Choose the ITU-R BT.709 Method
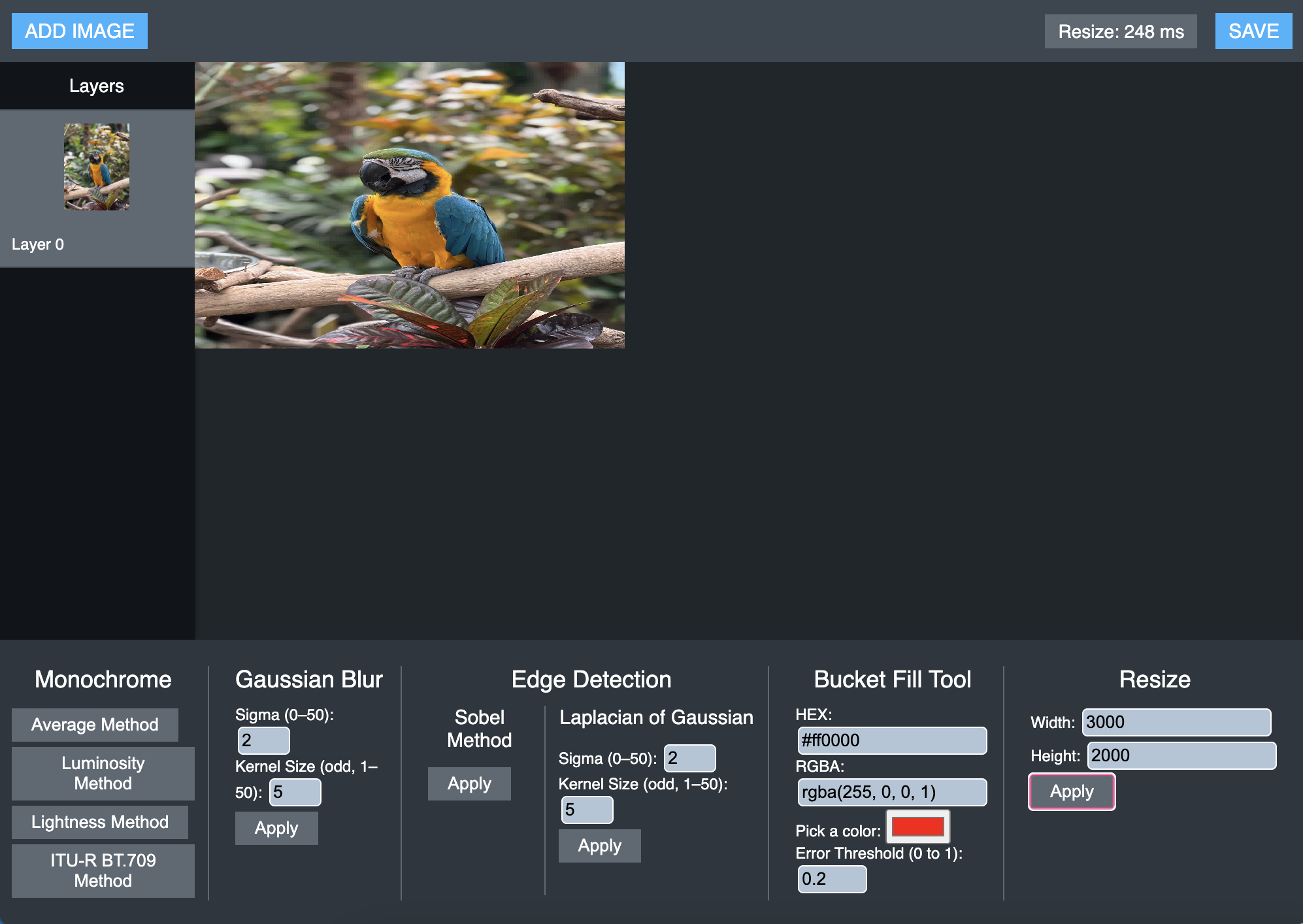1303x924 pixels. pos(103,870)
